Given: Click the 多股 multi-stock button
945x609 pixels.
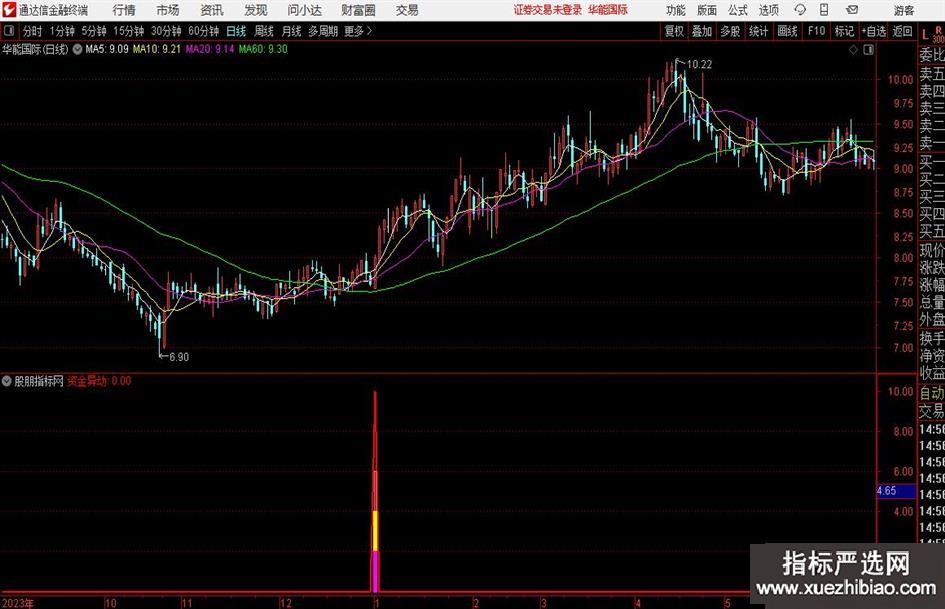Looking at the screenshot, I should 730,31.
